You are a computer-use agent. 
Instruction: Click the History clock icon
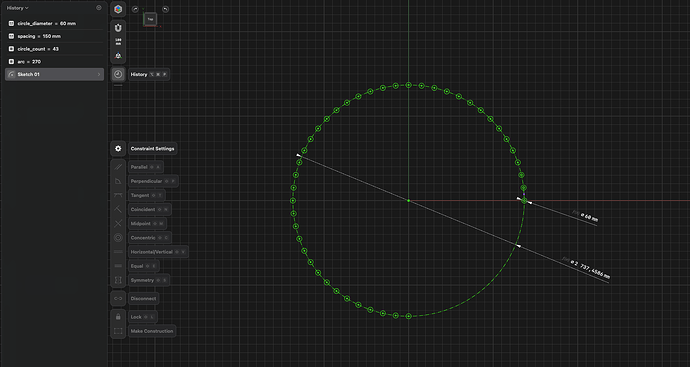point(118,74)
